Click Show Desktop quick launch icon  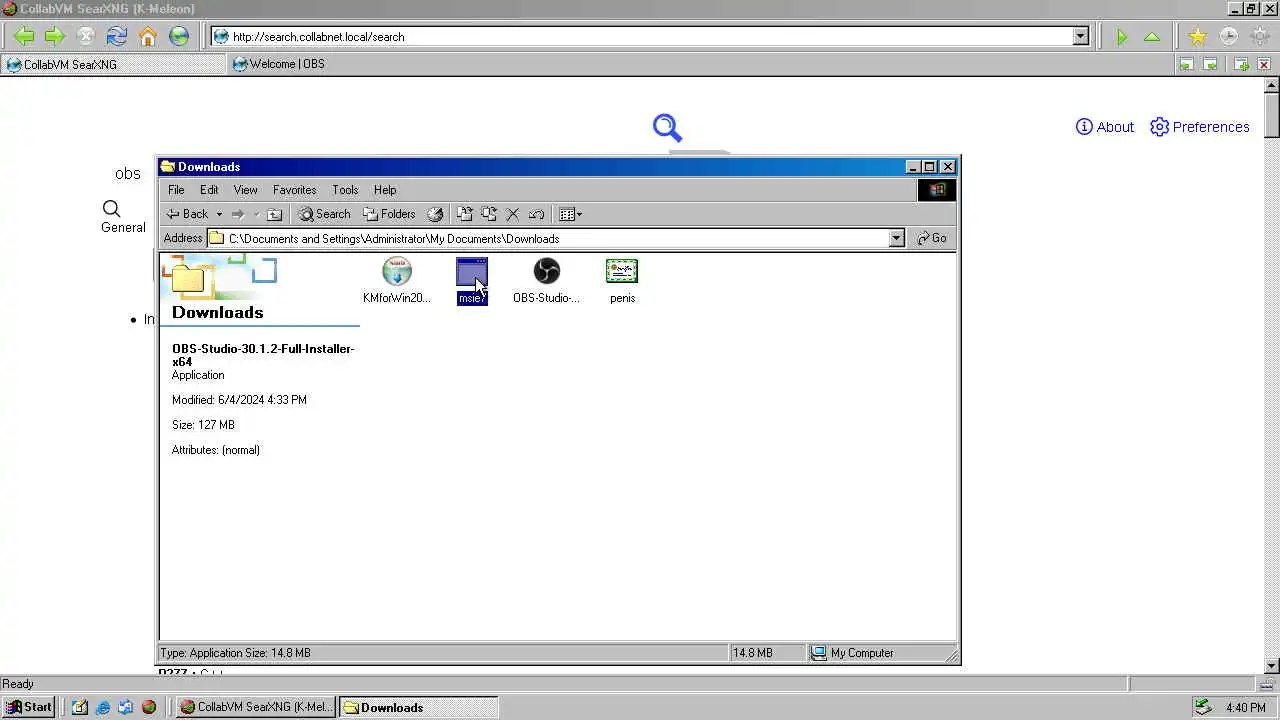[80, 707]
